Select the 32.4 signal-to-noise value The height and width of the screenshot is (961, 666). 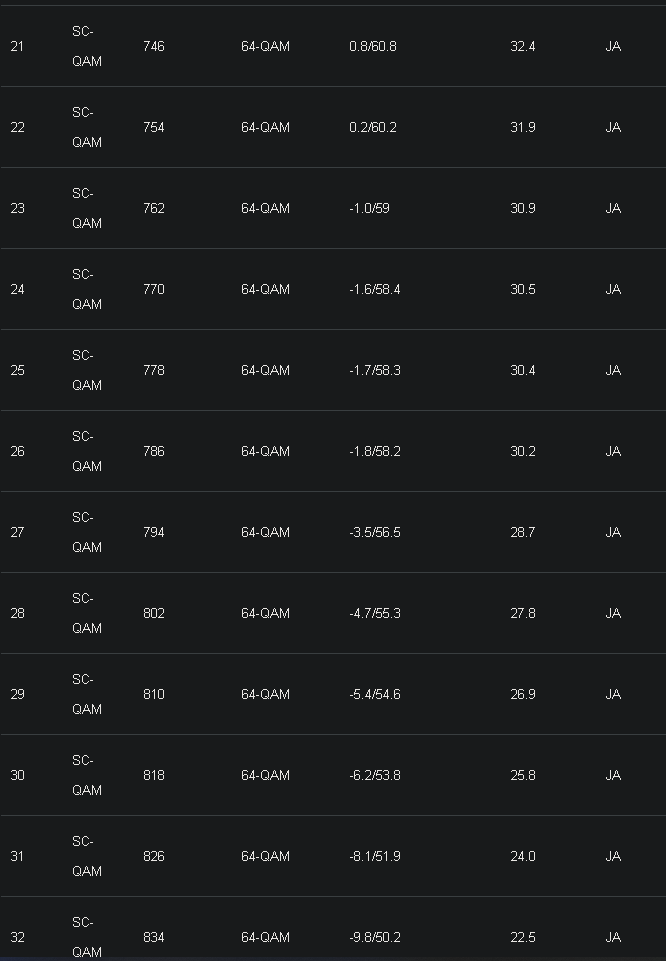522,47
